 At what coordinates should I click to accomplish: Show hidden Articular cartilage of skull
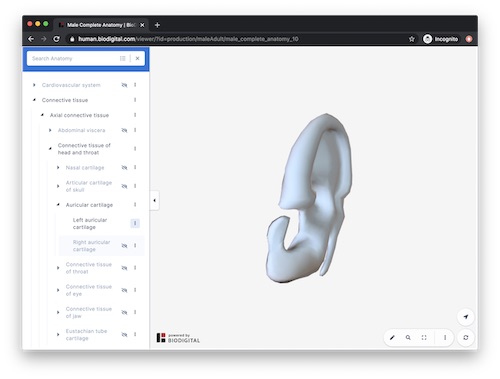(x=124, y=186)
